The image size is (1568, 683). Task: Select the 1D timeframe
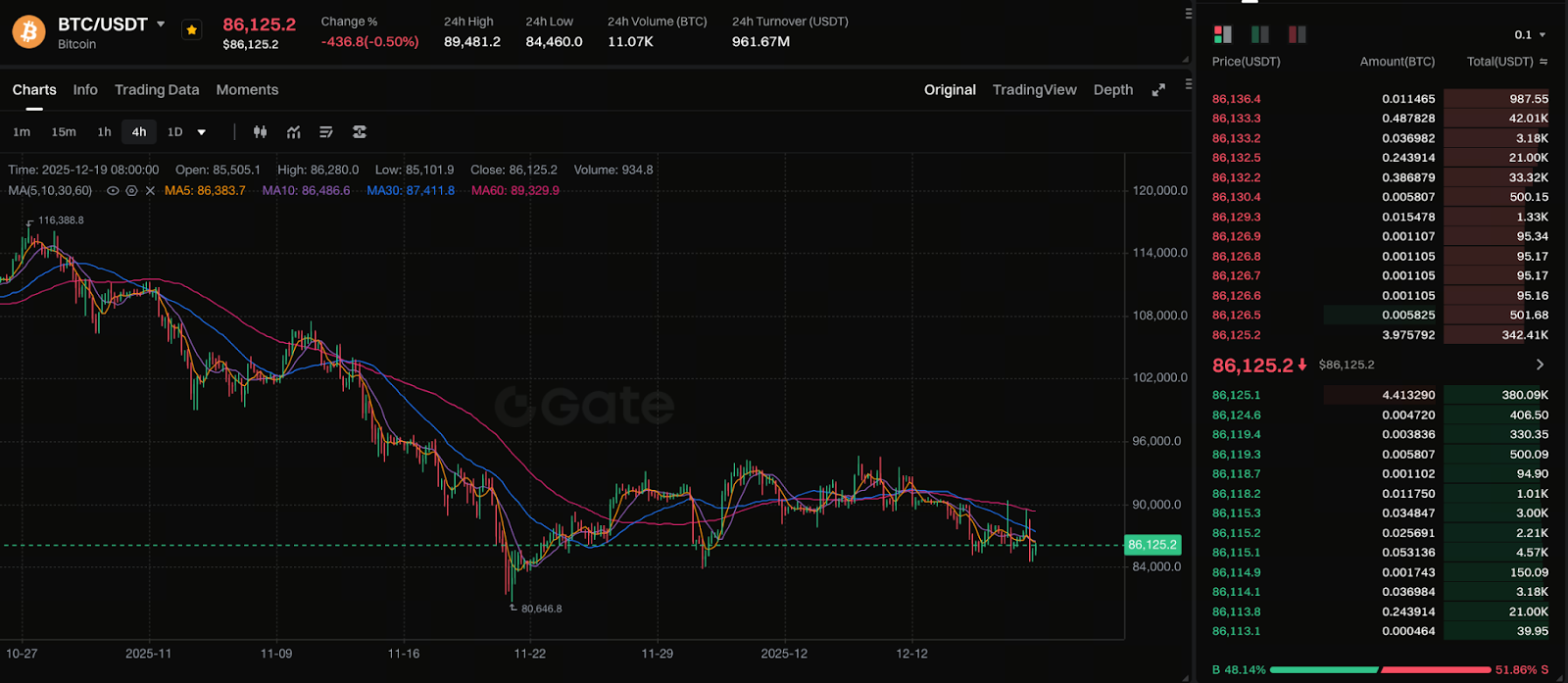(174, 131)
